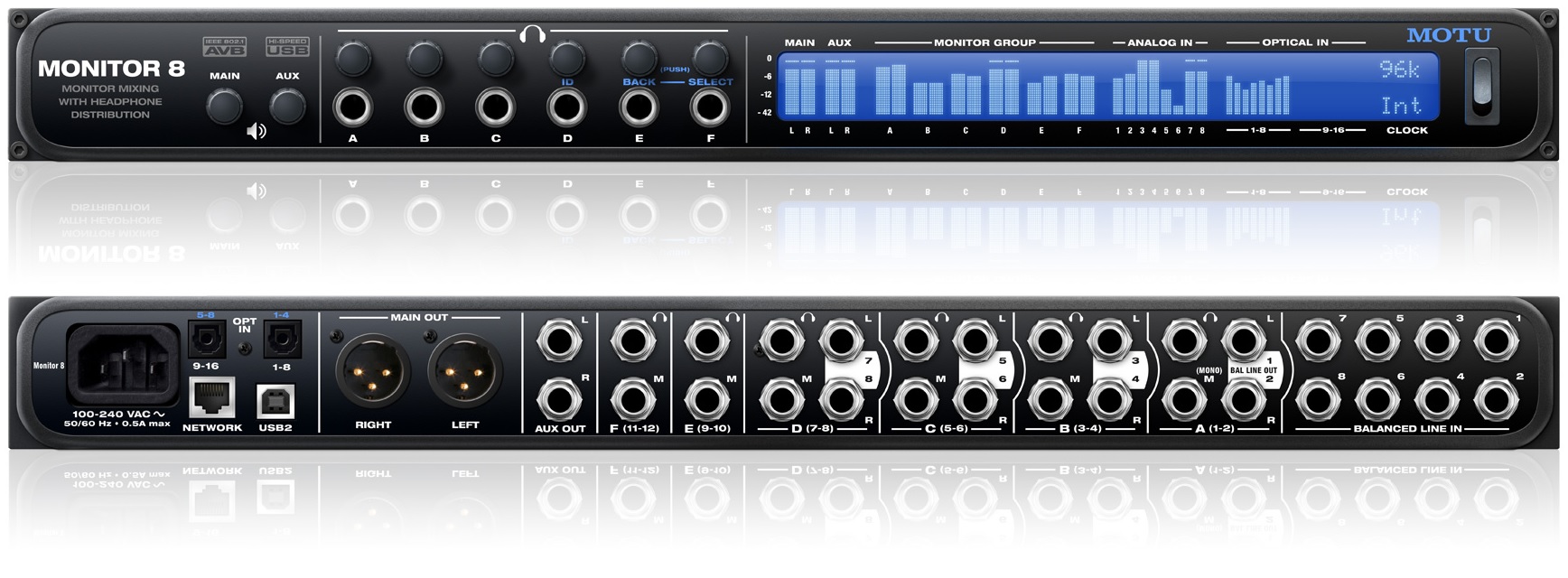Adjust the headphone knob above jack B

424,57
